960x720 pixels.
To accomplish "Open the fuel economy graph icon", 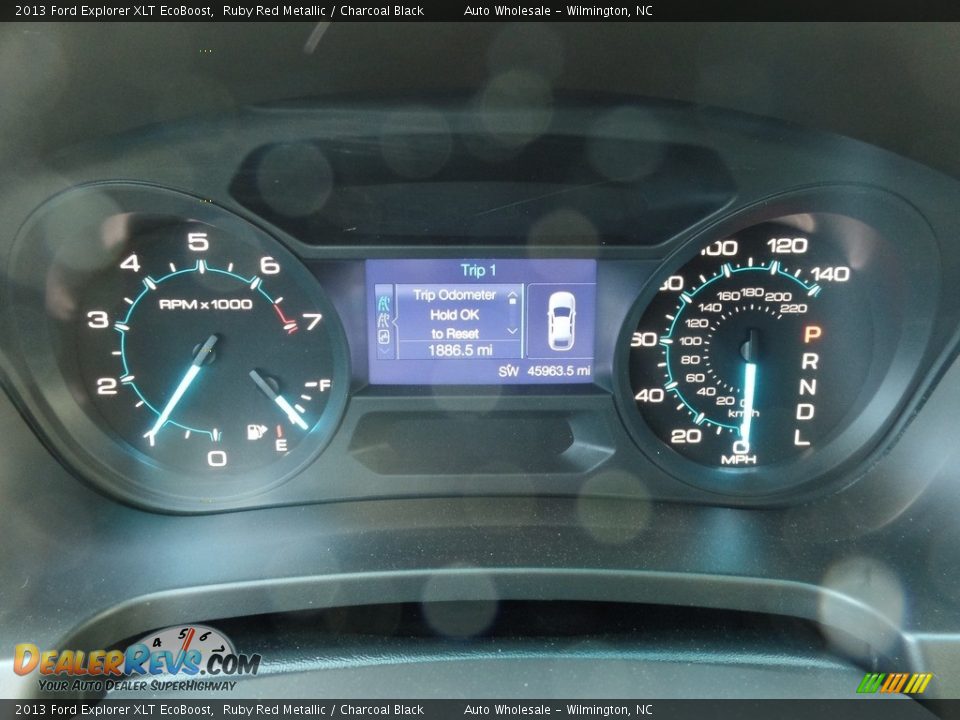I will click(x=384, y=337).
